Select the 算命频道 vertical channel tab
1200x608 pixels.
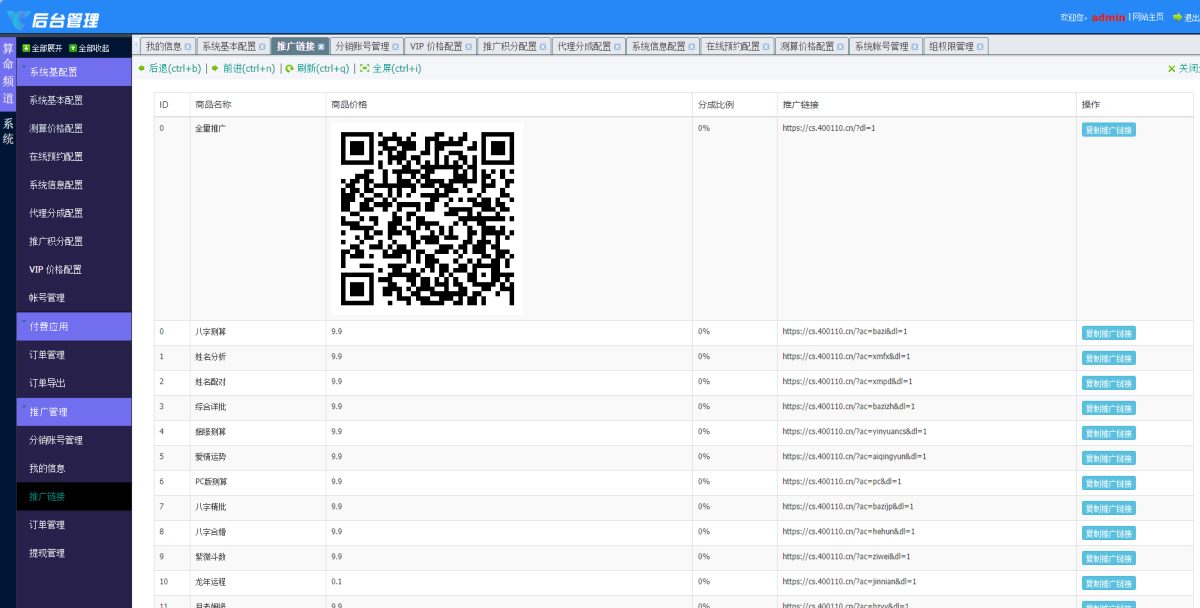click(x=8, y=73)
